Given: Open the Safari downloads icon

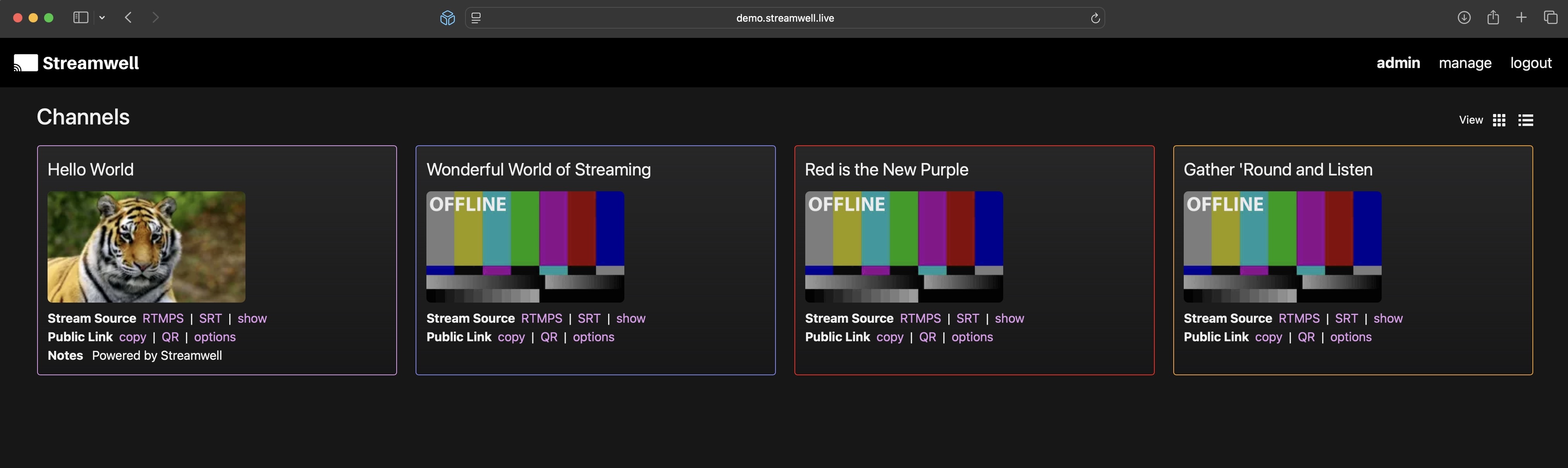Looking at the screenshot, I should [x=1464, y=18].
